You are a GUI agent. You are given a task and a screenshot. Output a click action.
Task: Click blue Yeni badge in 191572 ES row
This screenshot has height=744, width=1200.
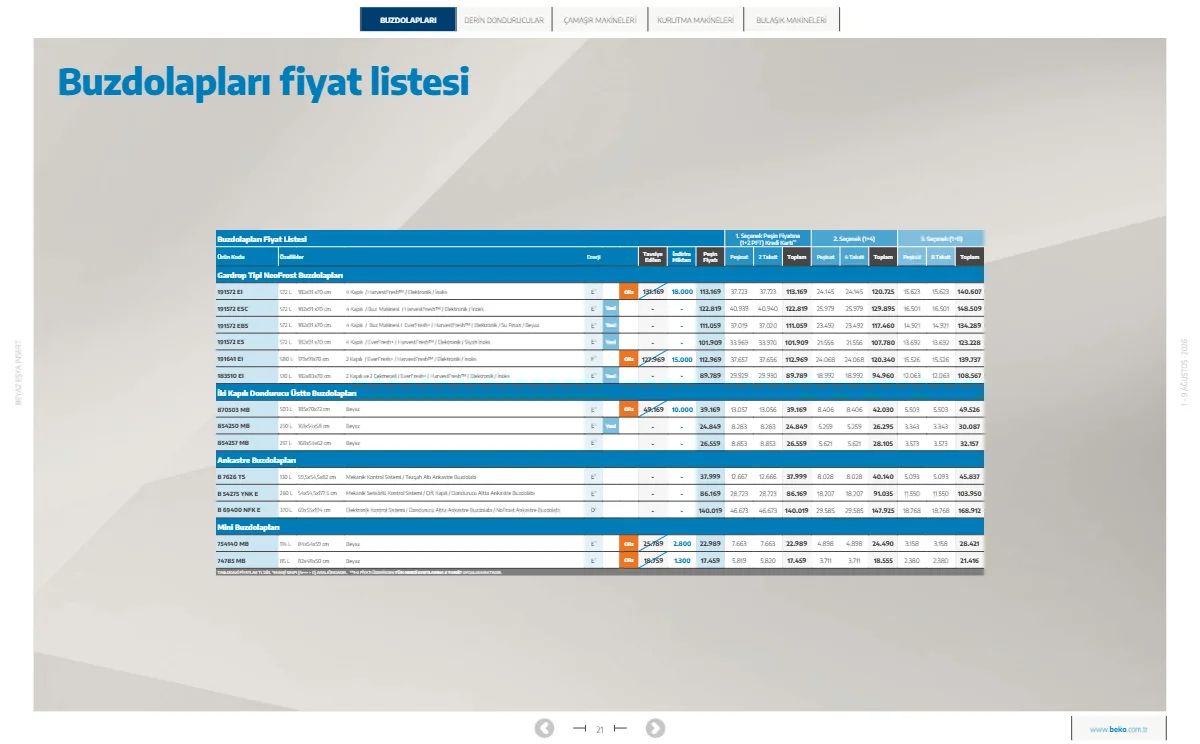[x=610, y=341]
